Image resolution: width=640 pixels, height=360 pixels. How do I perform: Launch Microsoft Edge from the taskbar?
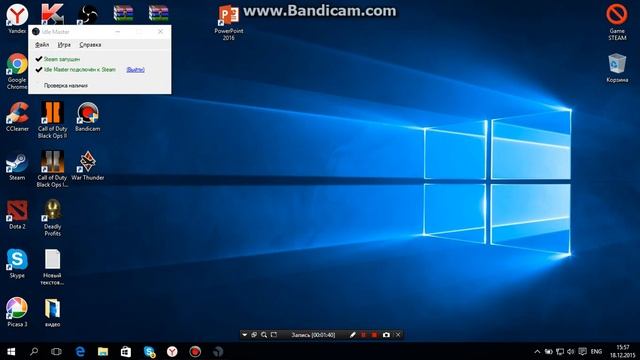80,351
